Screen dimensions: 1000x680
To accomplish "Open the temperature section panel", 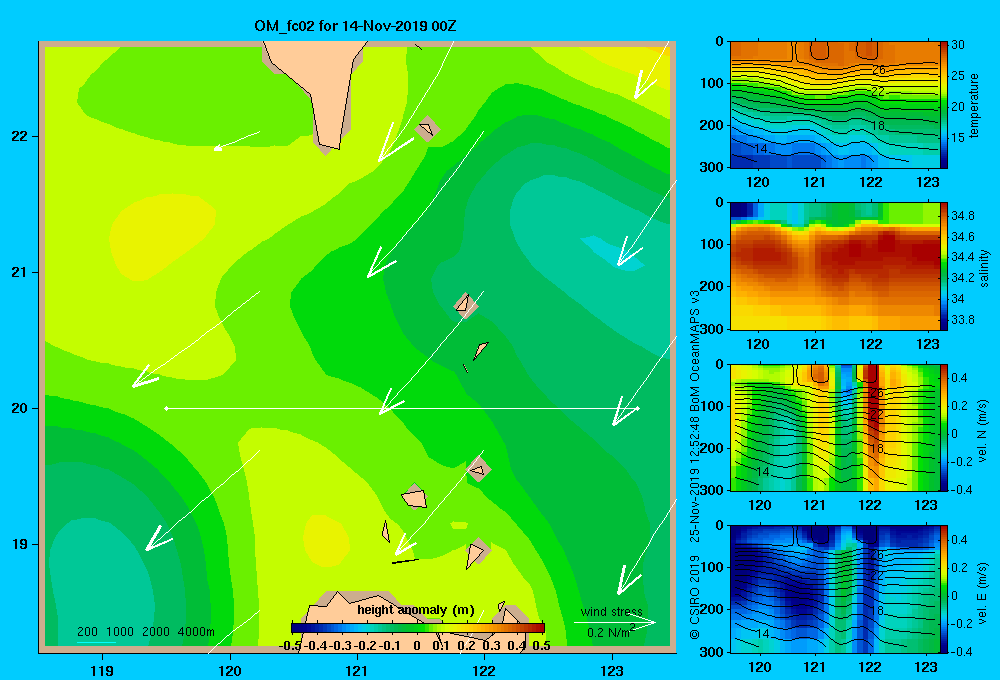I will tap(834, 105).
